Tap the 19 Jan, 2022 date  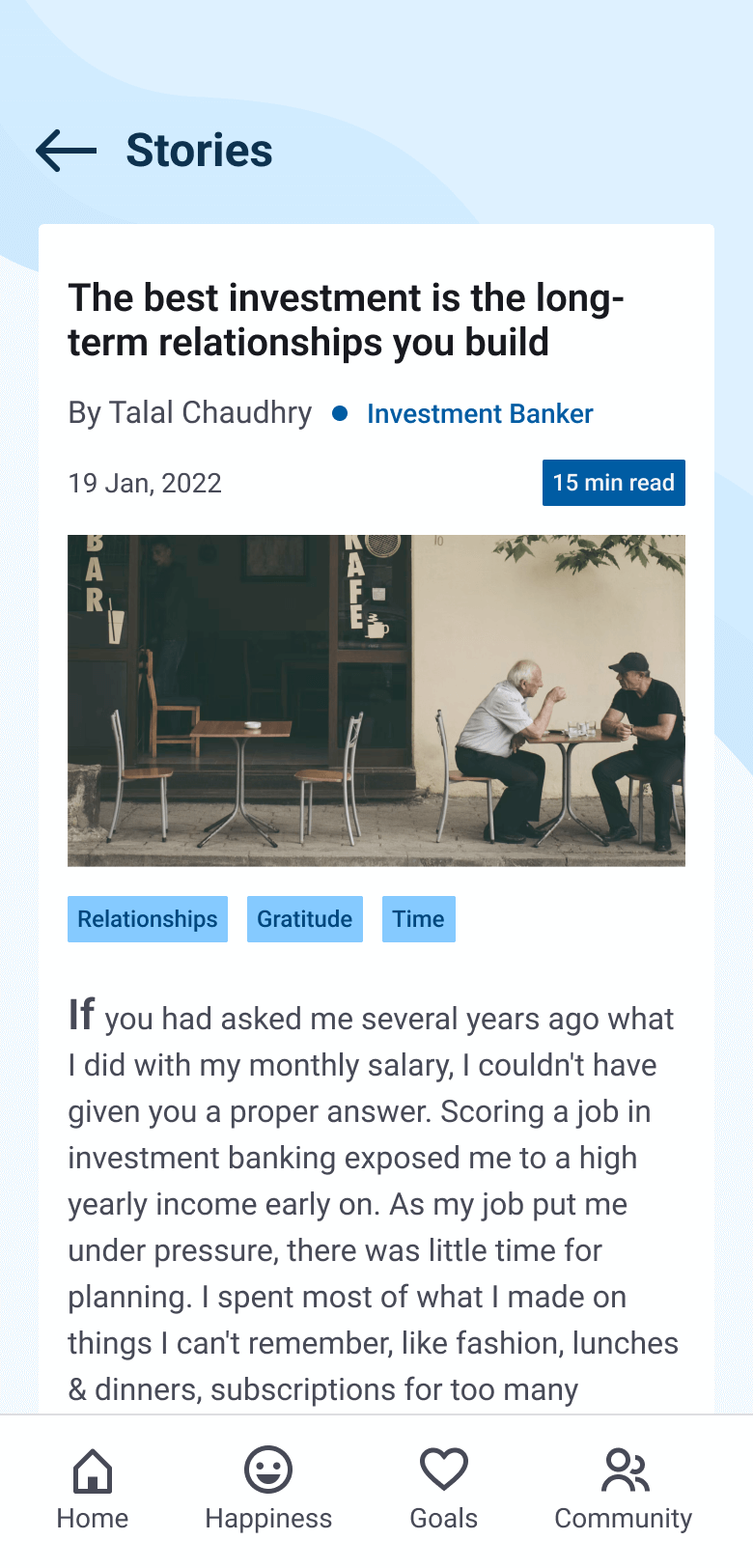145,483
